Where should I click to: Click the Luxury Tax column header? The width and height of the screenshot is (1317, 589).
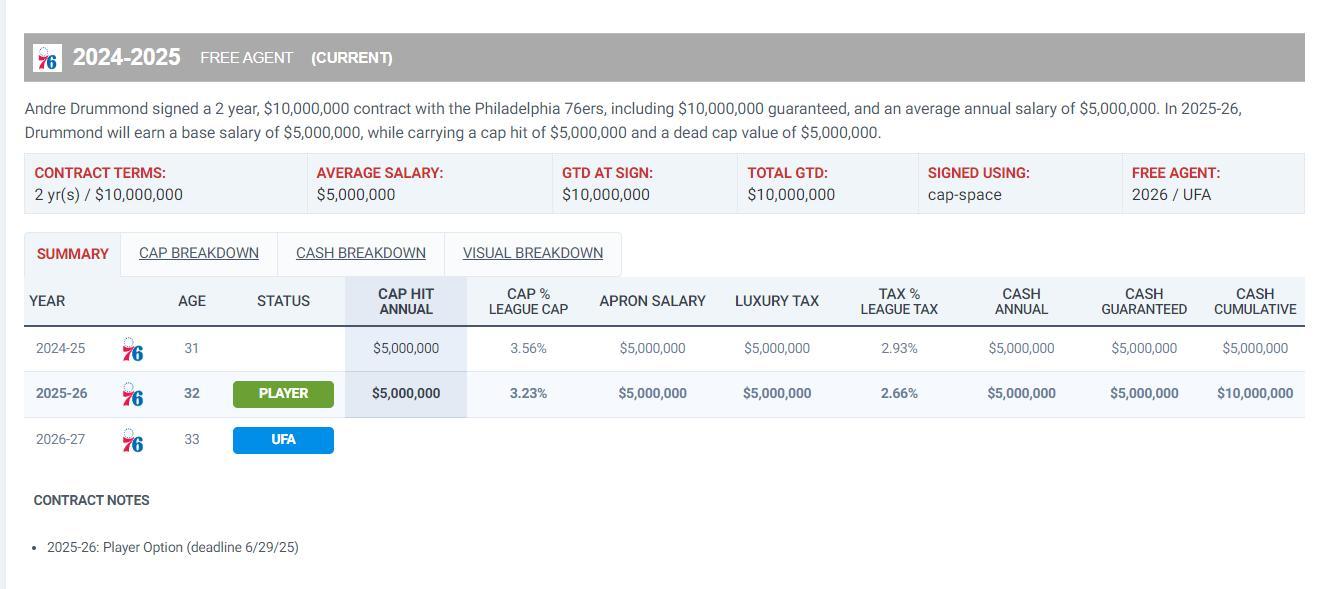point(777,301)
